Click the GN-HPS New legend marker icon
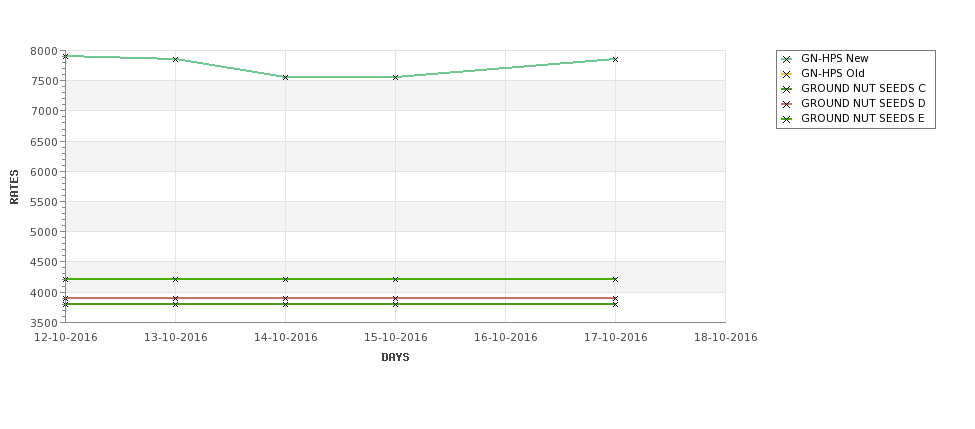 (x=787, y=59)
